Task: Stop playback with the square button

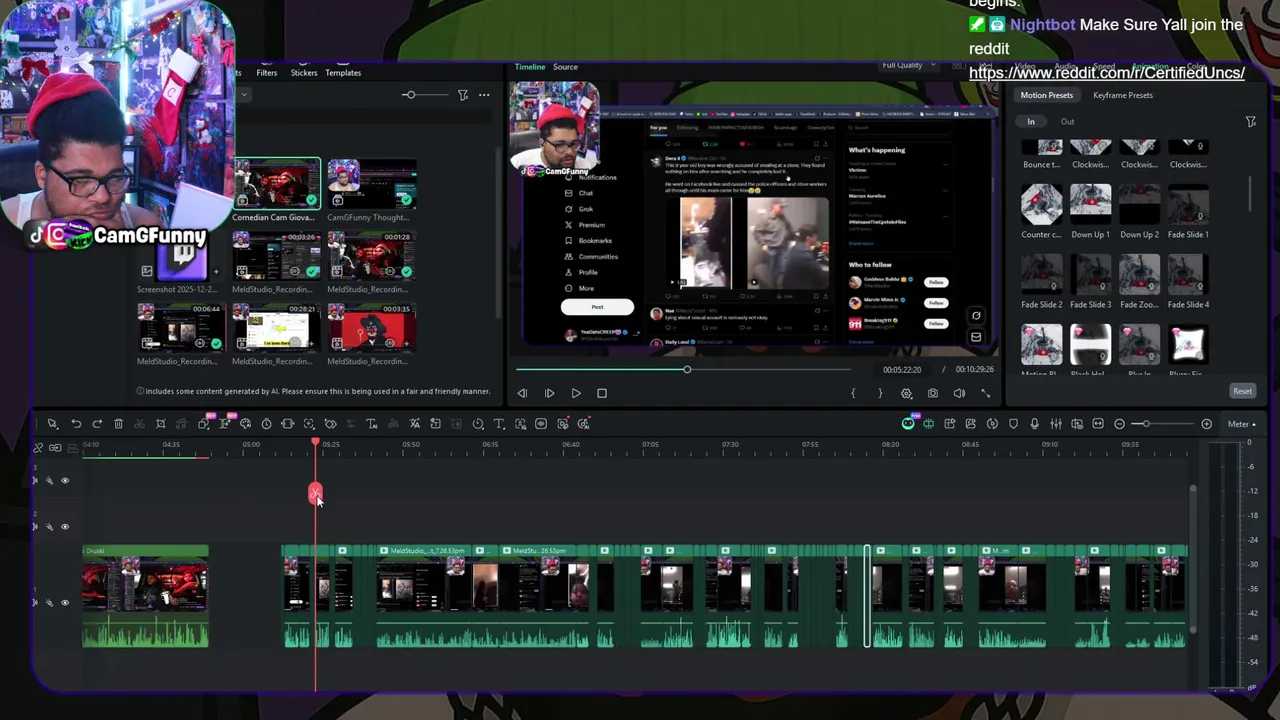Action: (x=602, y=393)
